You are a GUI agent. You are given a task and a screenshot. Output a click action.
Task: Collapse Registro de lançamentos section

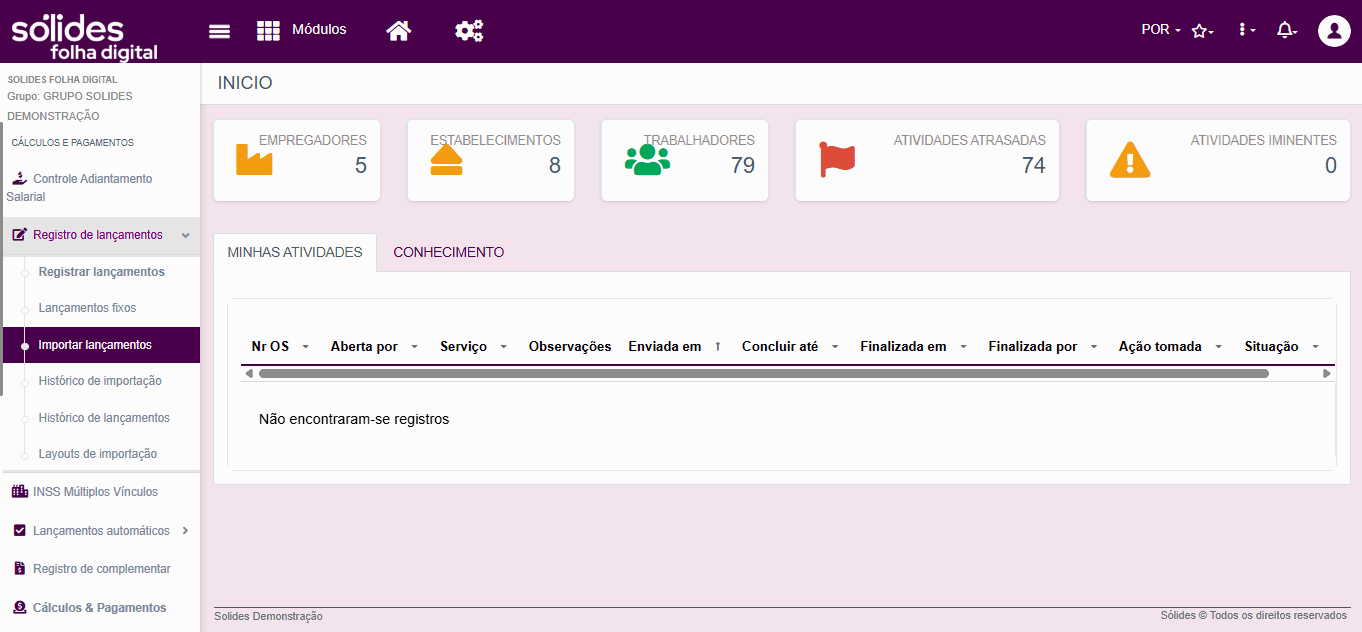click(x=185, y=235)
